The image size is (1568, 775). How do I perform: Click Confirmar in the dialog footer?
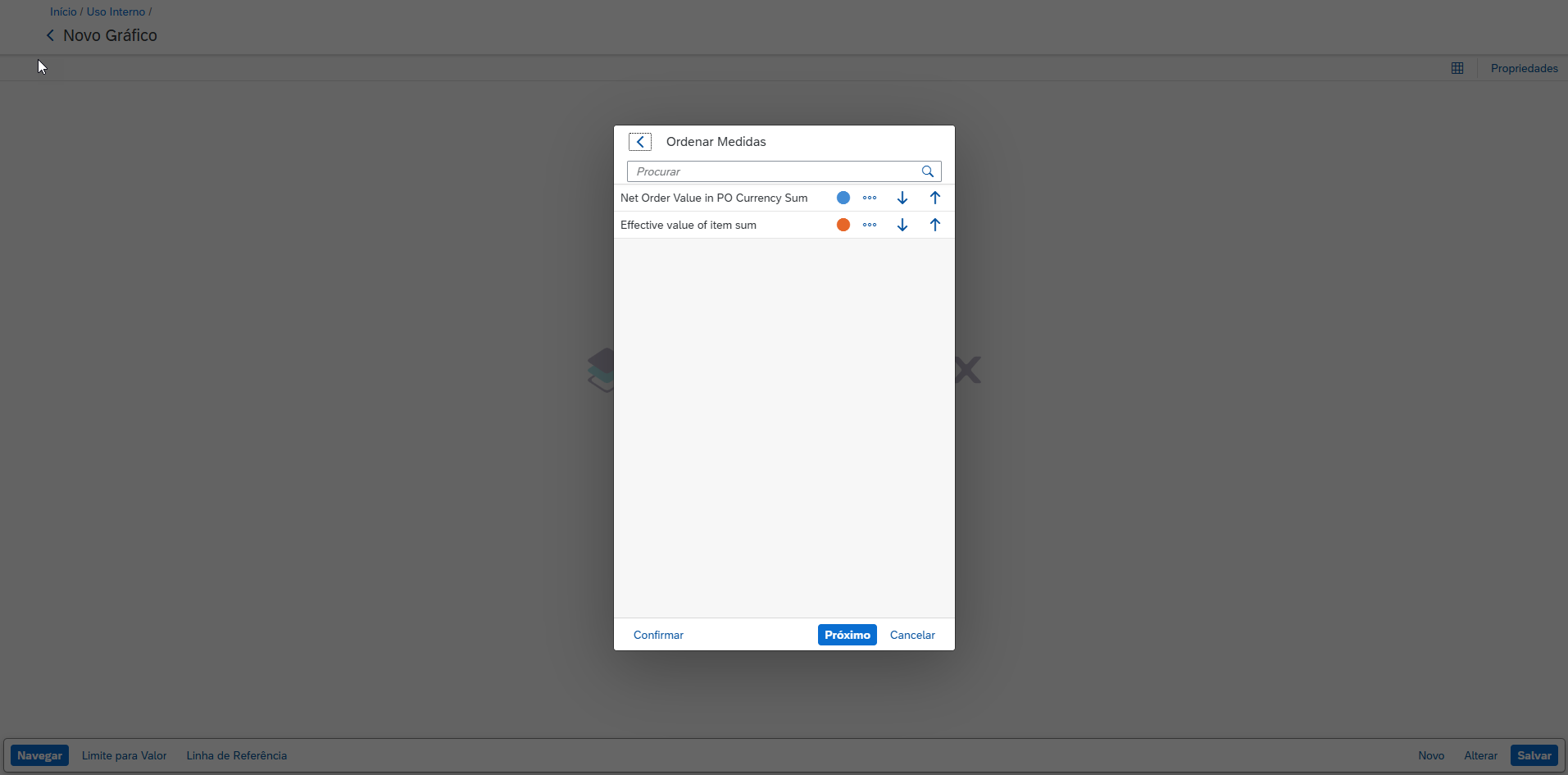click(x=658, y=635)
